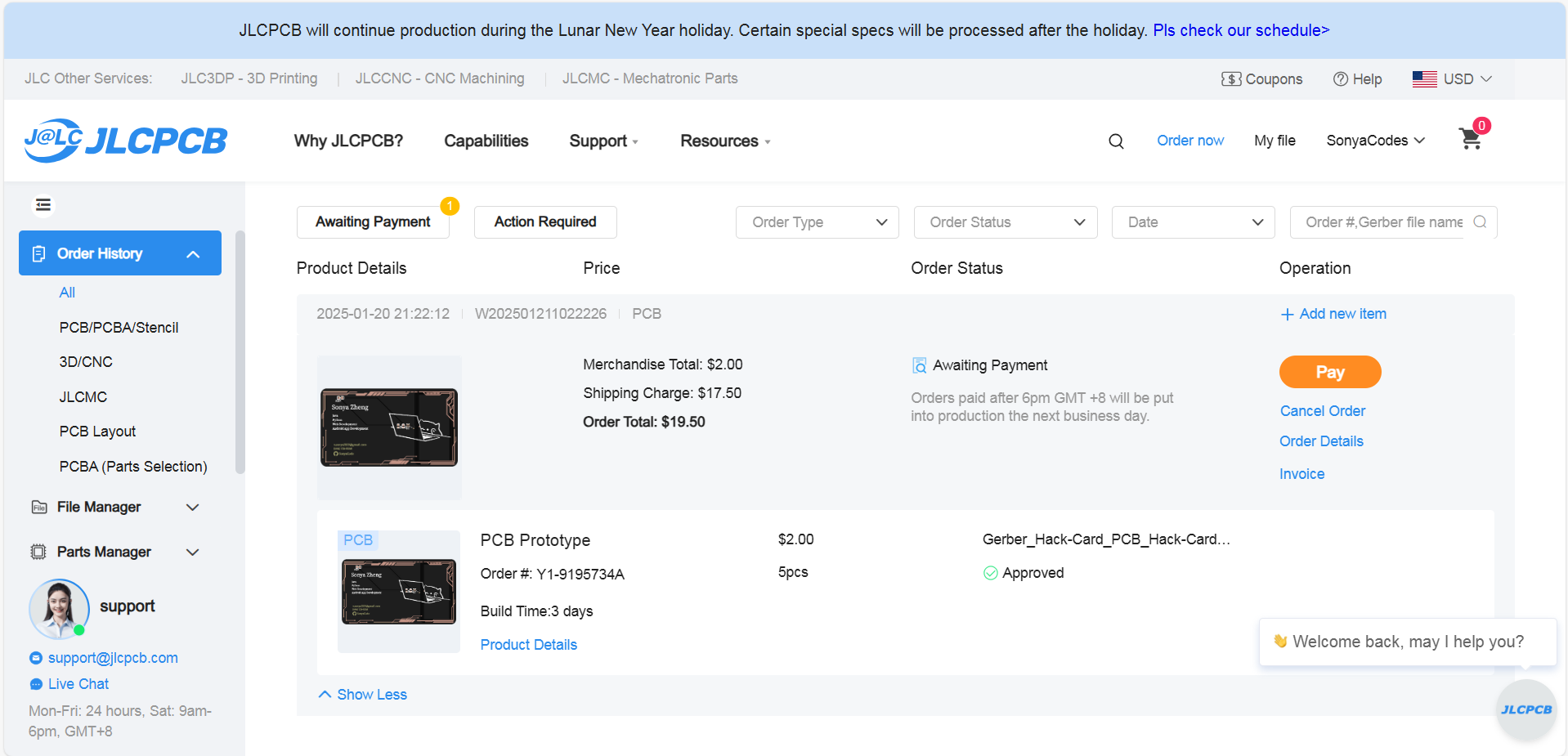Open My file in header
The image size is (1568, 756).
coord(1275,141)
